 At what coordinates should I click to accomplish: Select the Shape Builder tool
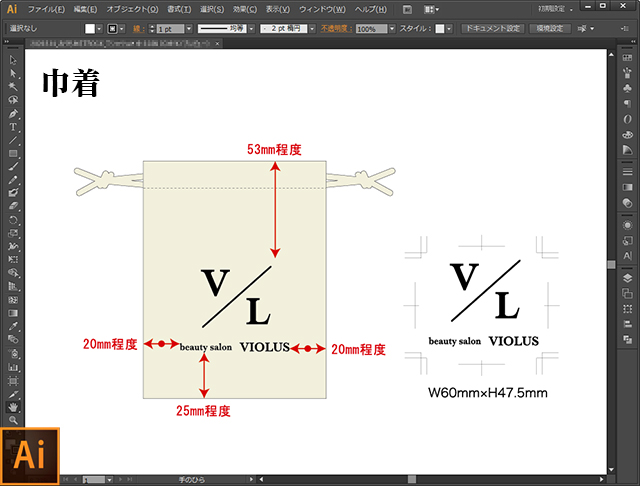pos(13,273)
